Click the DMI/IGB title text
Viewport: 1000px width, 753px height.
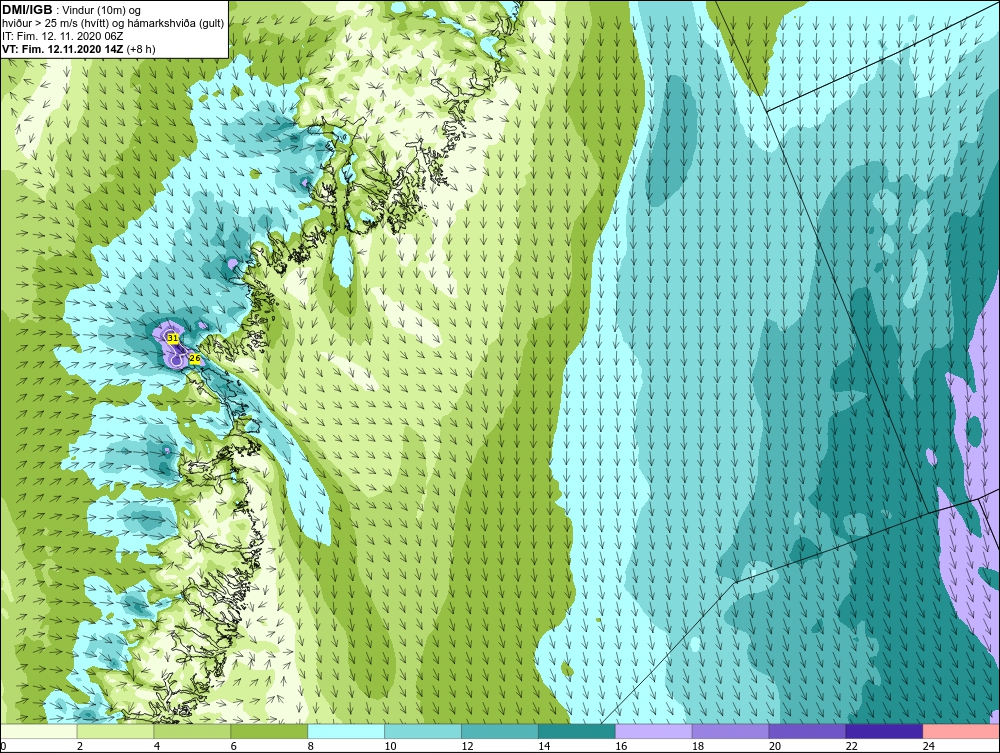27,10
